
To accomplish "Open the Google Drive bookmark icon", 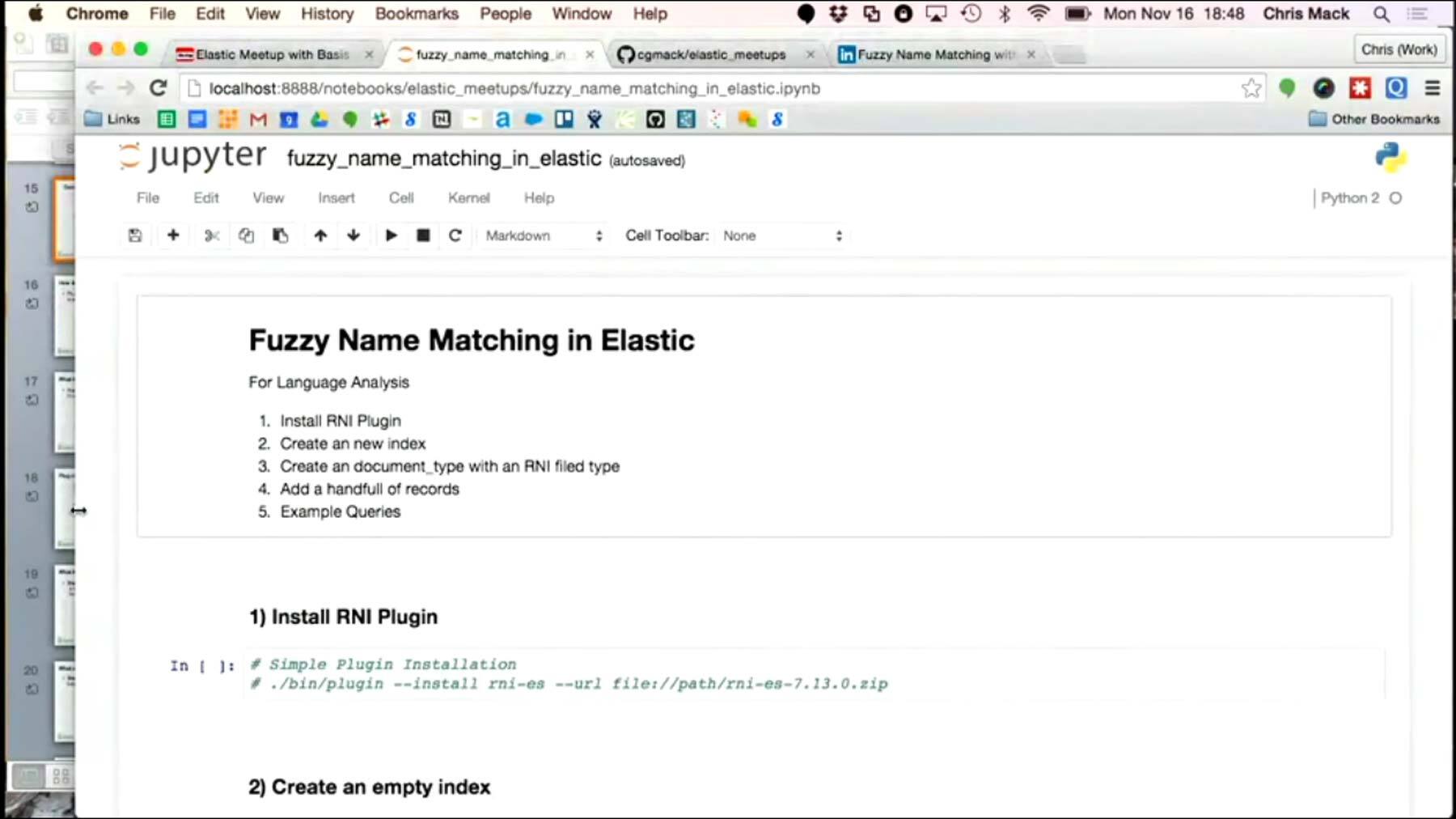I will click(320, 120).
